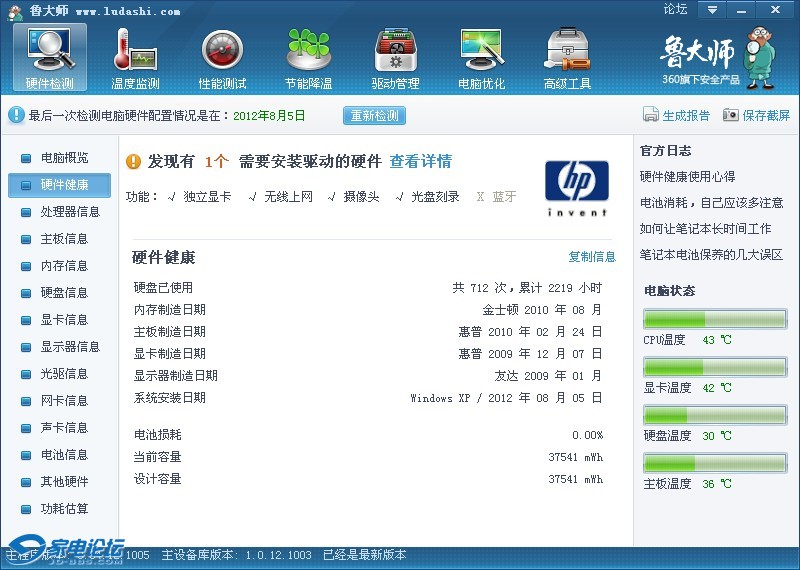Click the CPU温度 progress bar
The image size is (800, 570).
click(715, 319)
